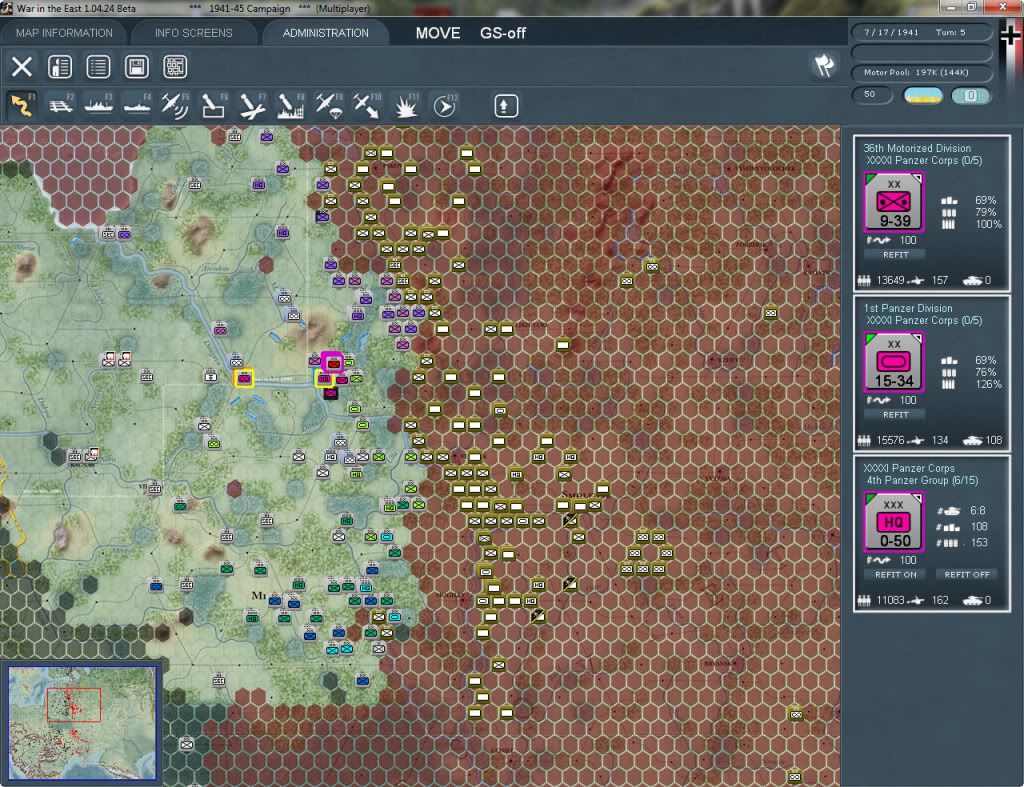
Task: Select 1st Panzer Division unit counter
Action: click(x=893, y=362)
